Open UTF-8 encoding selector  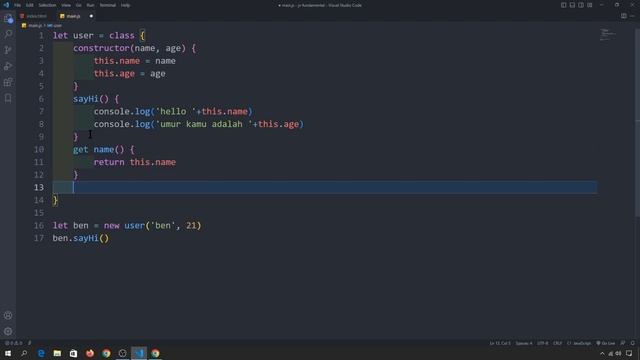543,343
